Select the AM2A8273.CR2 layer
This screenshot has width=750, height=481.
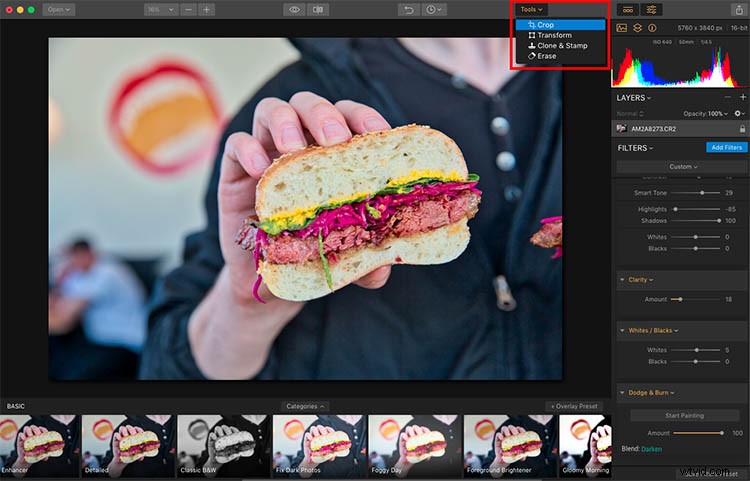(x=680, y=129)
